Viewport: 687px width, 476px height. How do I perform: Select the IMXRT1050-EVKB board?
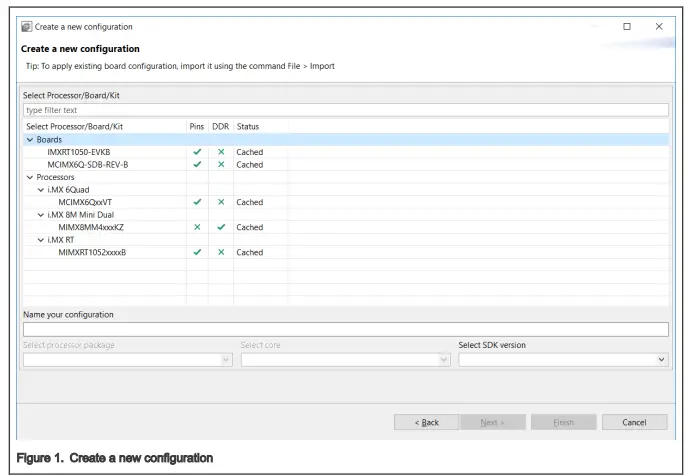click(x=79, y=152)
